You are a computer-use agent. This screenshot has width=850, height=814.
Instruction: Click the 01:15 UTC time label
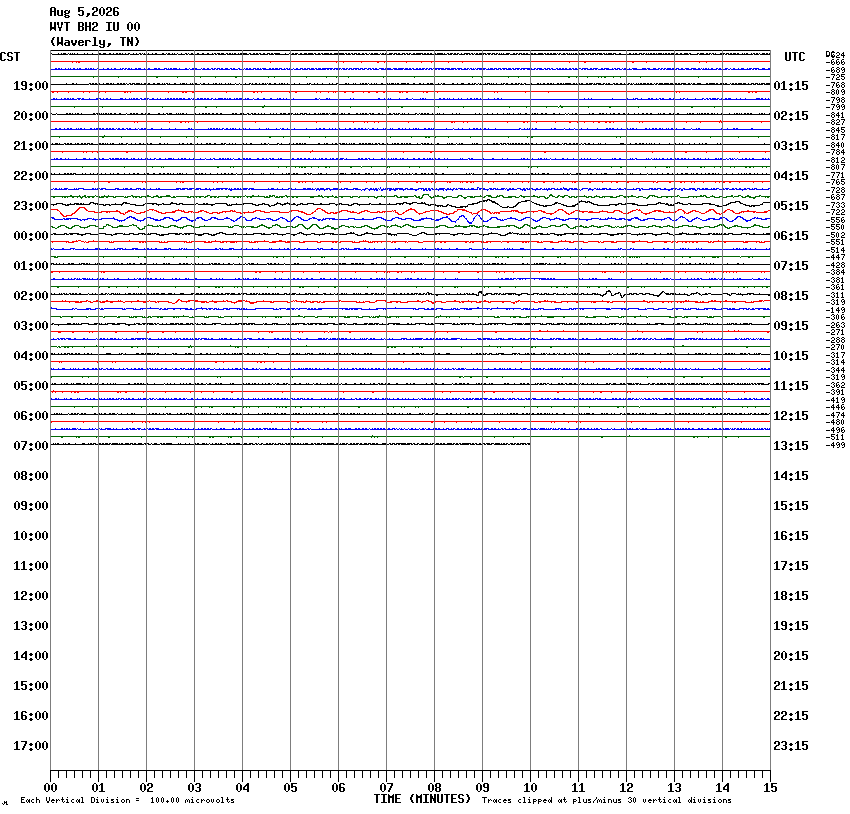(791, 86)
